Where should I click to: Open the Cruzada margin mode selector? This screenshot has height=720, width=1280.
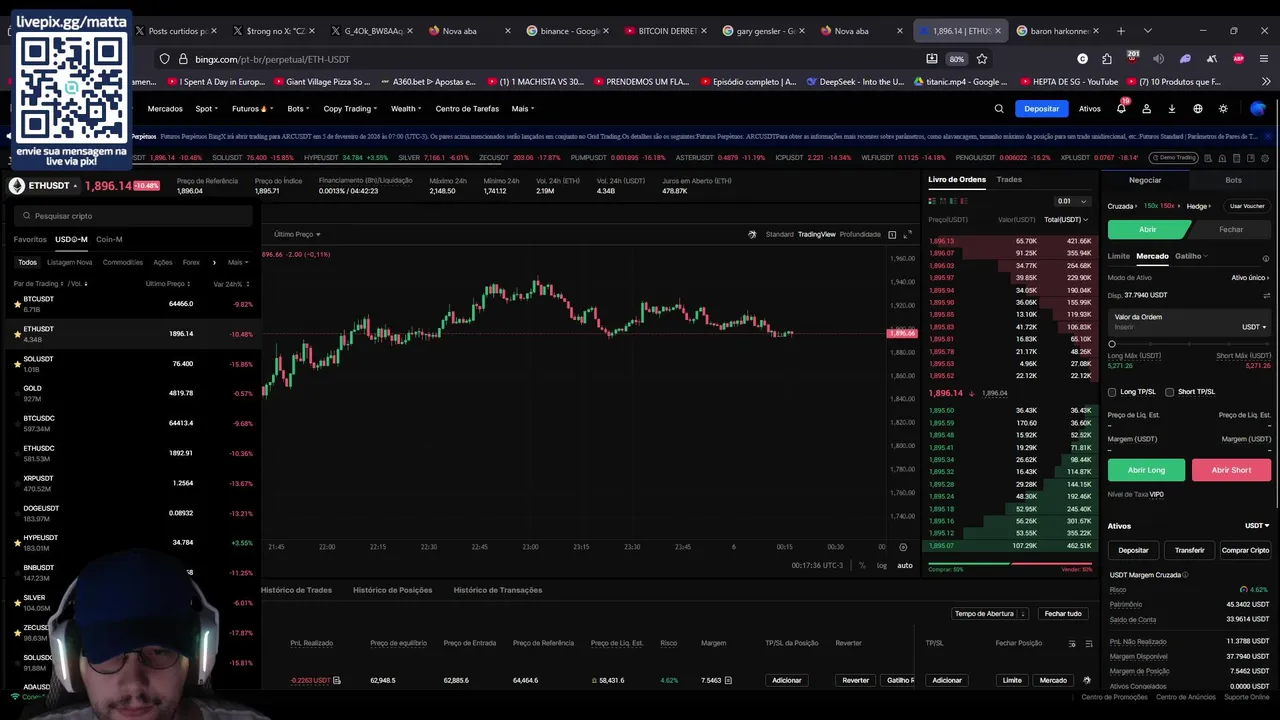tap(1123, 206)
